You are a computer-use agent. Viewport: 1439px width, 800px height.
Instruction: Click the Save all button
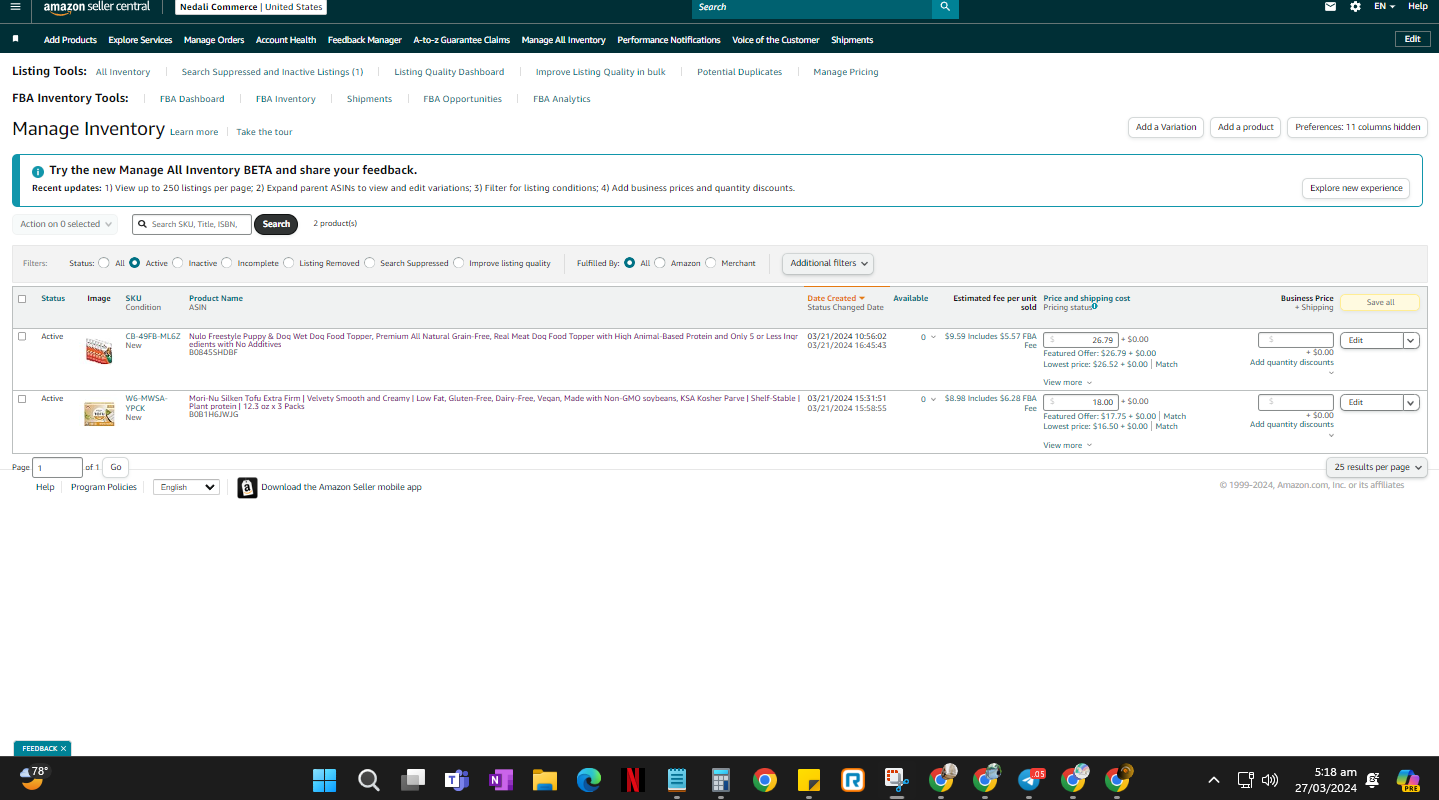pos(1380,302)
